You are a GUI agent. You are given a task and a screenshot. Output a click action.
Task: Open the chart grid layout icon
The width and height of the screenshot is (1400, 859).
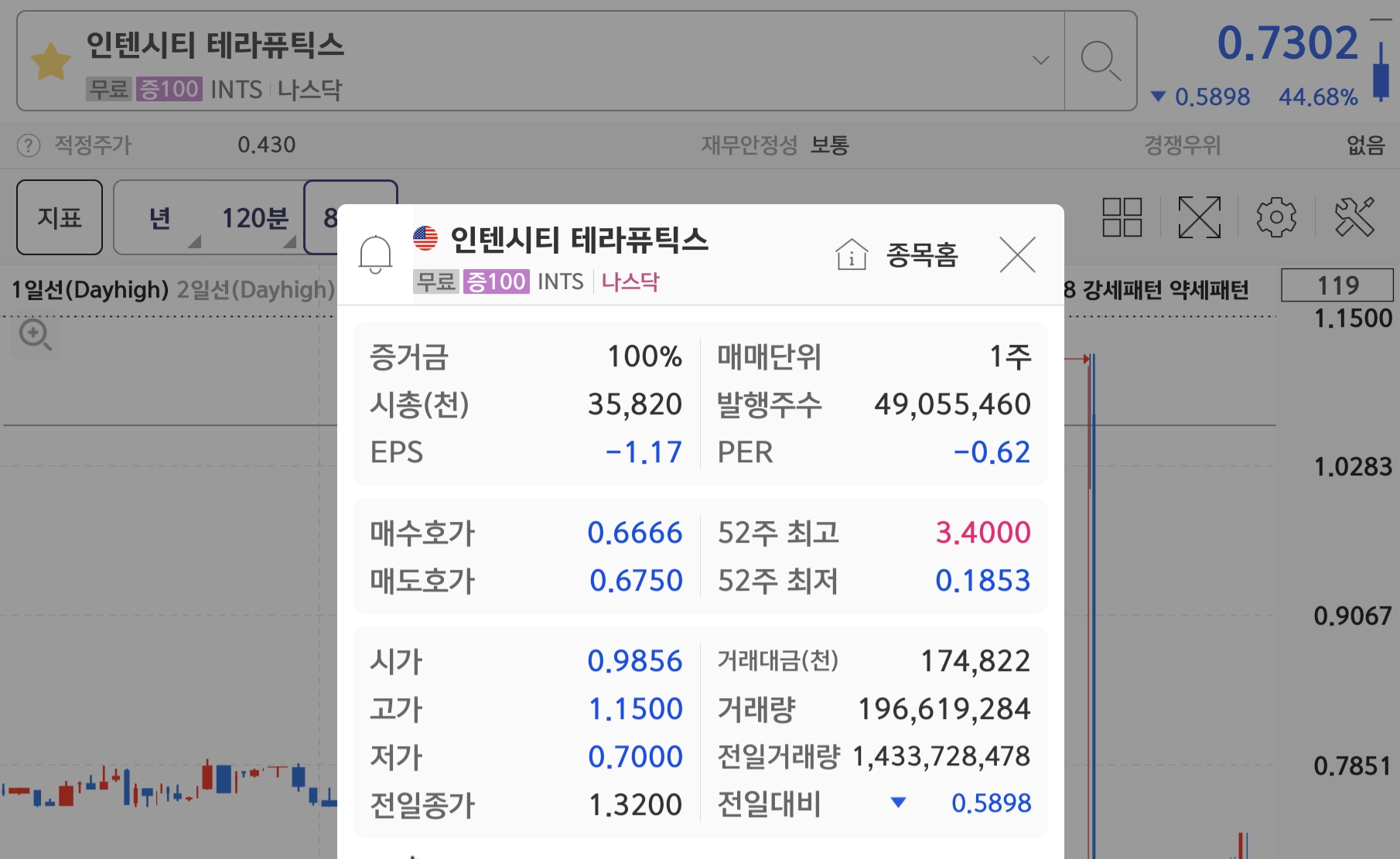click(x=1122, y=217)
